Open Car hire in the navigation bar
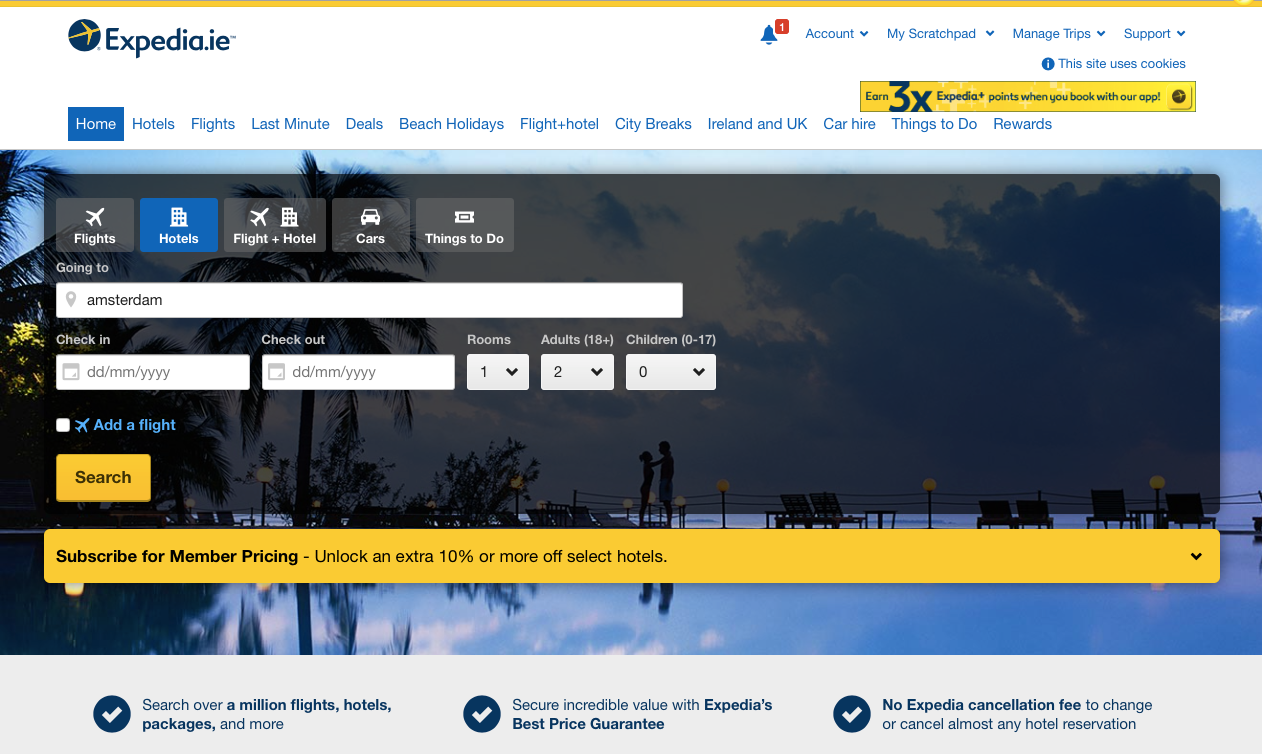 pos(849,124)
